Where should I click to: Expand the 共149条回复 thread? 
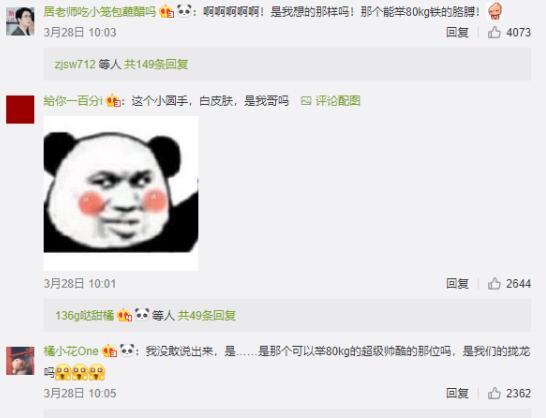156,64
